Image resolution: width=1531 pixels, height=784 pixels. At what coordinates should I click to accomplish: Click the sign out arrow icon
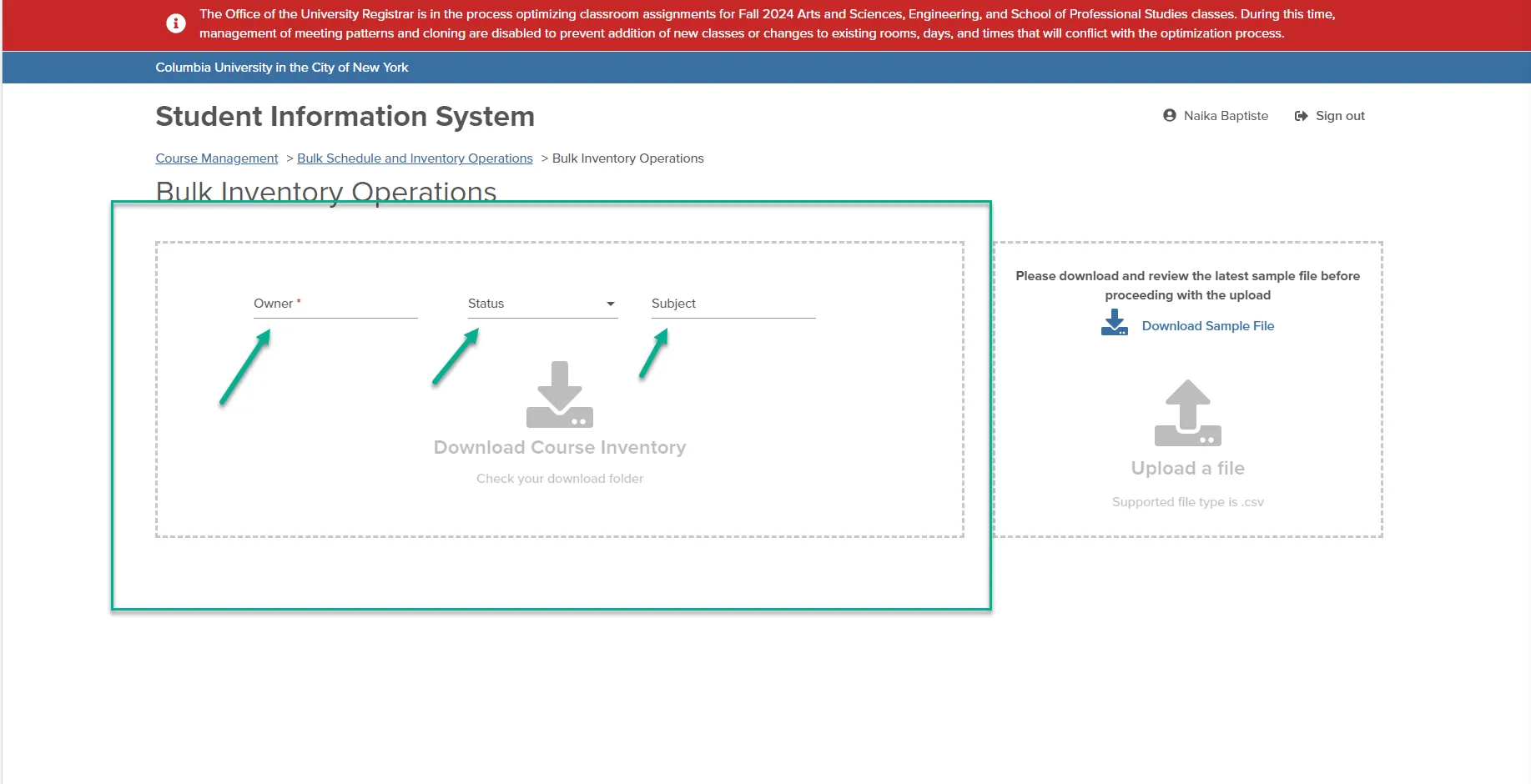pyautogui.click(x=1301, y=116)
